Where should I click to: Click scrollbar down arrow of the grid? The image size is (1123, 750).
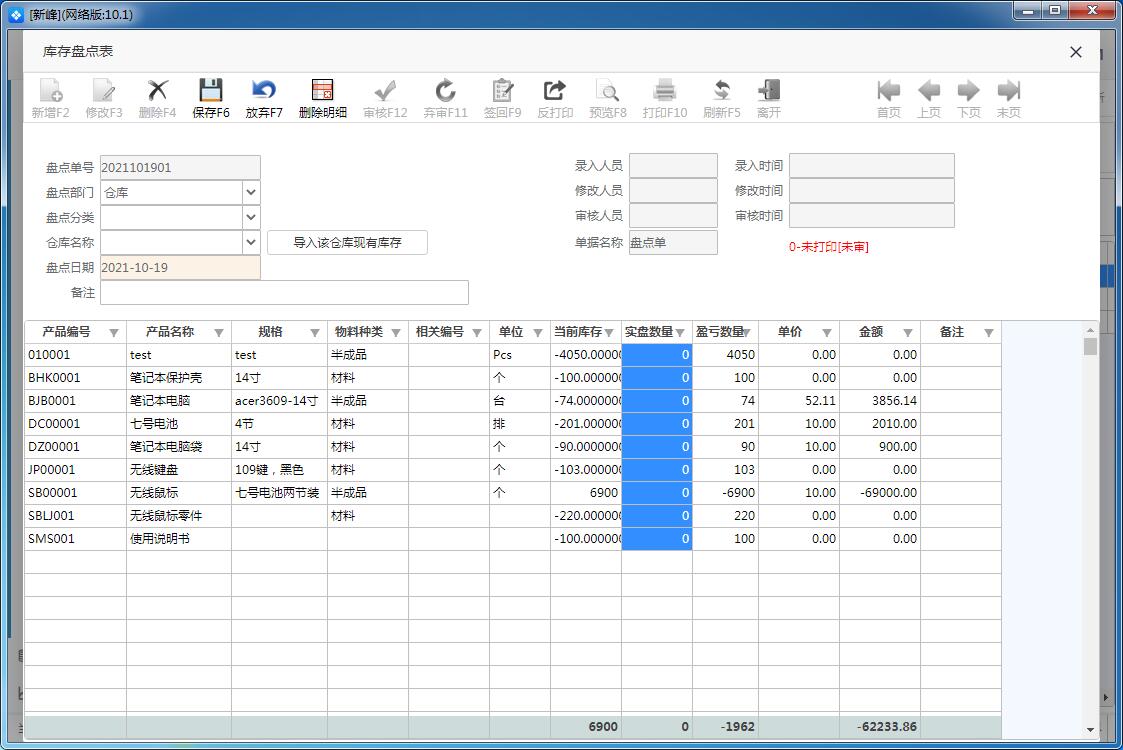tap(1090, 730)
